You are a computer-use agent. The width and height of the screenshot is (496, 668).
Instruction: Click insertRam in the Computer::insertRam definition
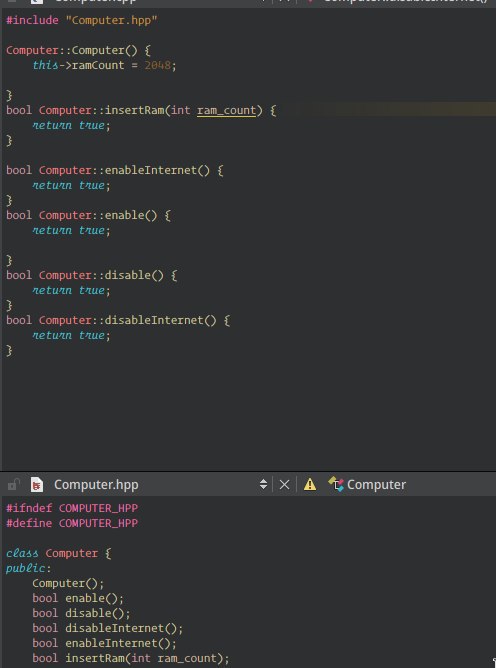(134, 110)
